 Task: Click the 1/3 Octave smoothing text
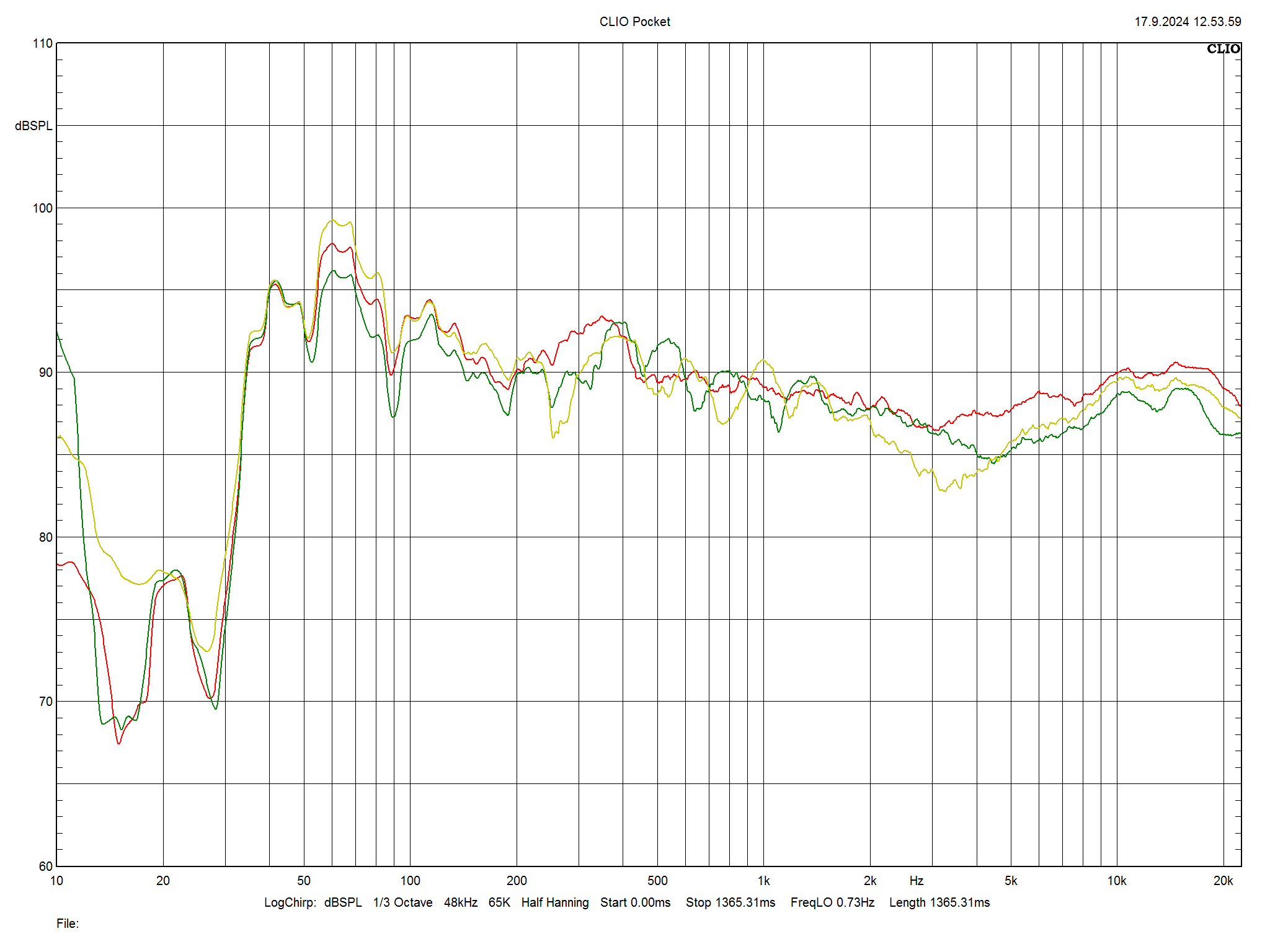[x=402, y=902]
